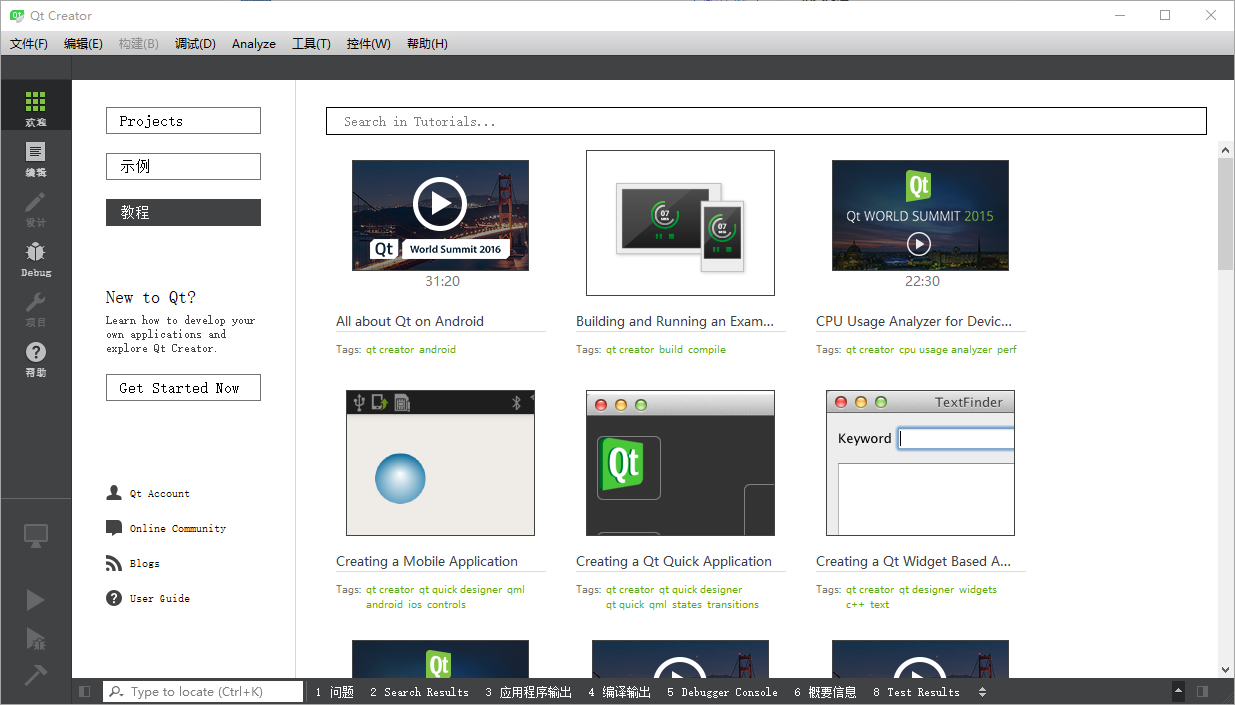
Task: Open Qt Account person icon
Action: pyautogui.click(x=114, y=493)
